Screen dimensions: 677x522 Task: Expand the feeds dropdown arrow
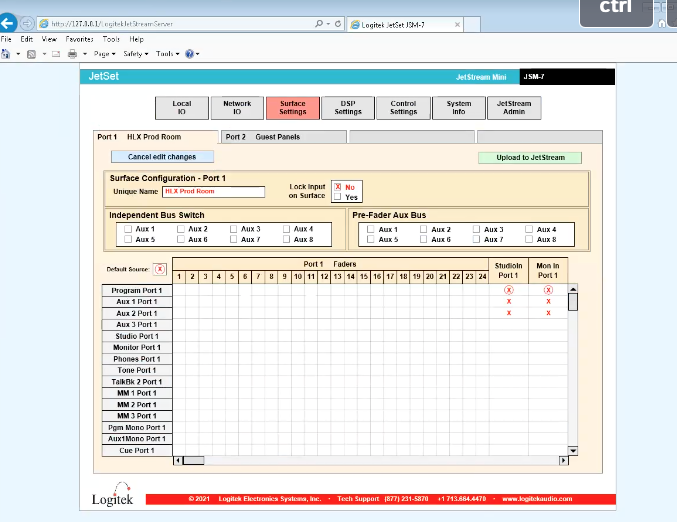[x=44, y=54]
